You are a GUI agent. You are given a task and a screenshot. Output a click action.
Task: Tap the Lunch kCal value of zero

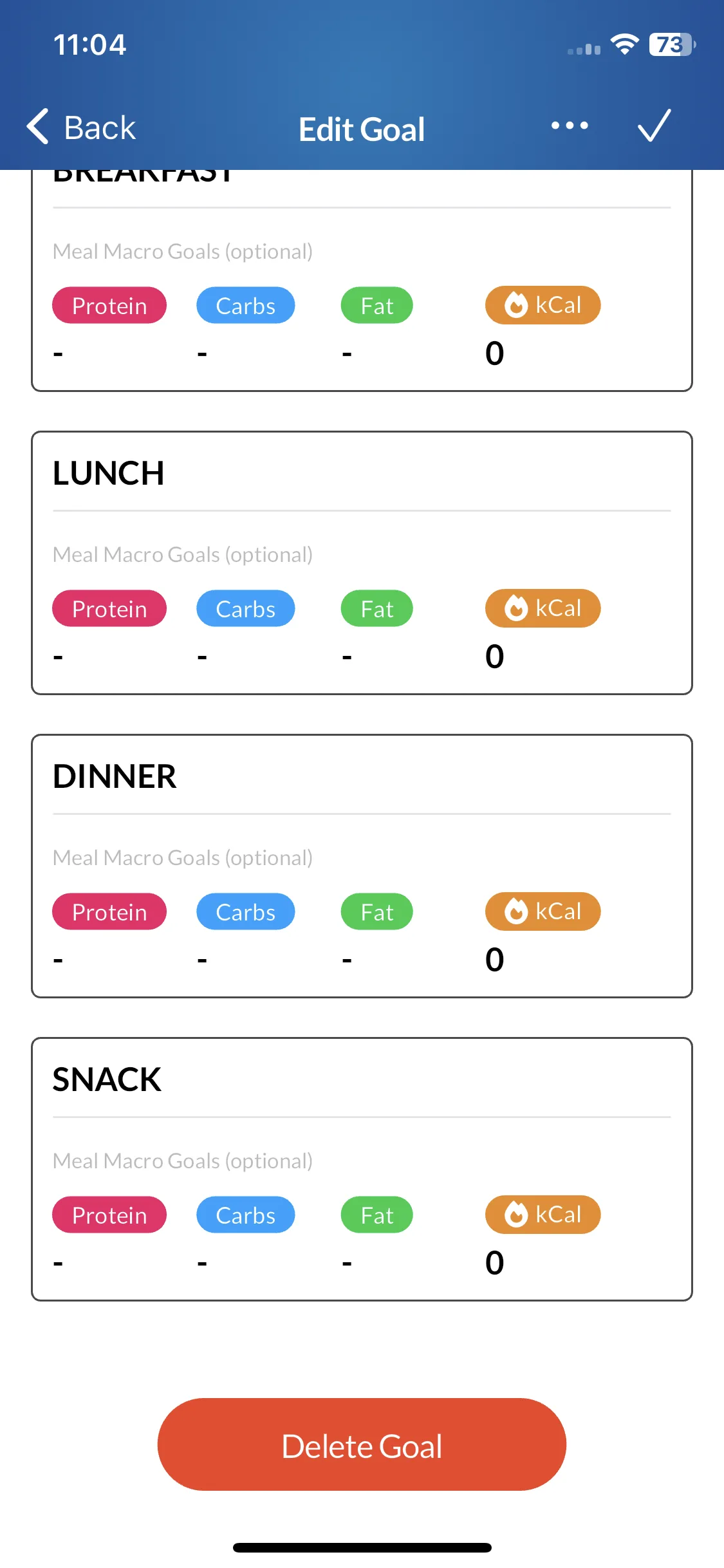click(x=494, y=657)
